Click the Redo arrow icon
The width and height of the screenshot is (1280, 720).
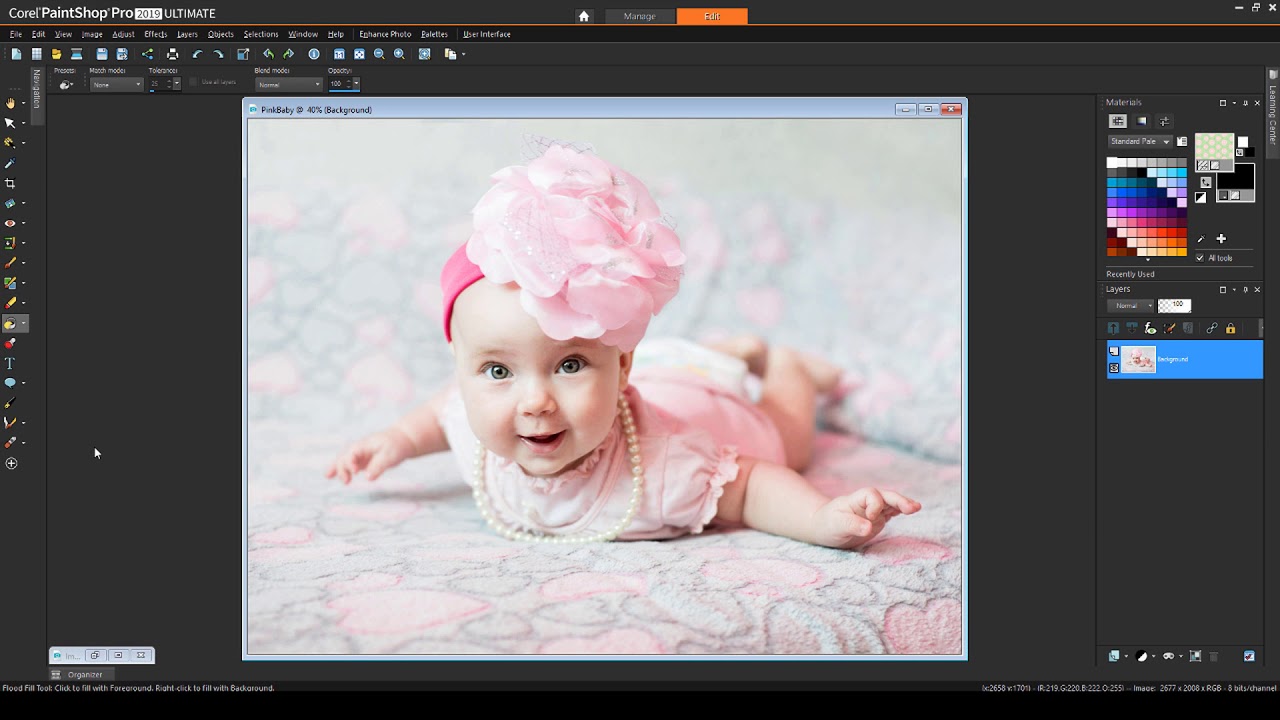[x=218, y=54]
